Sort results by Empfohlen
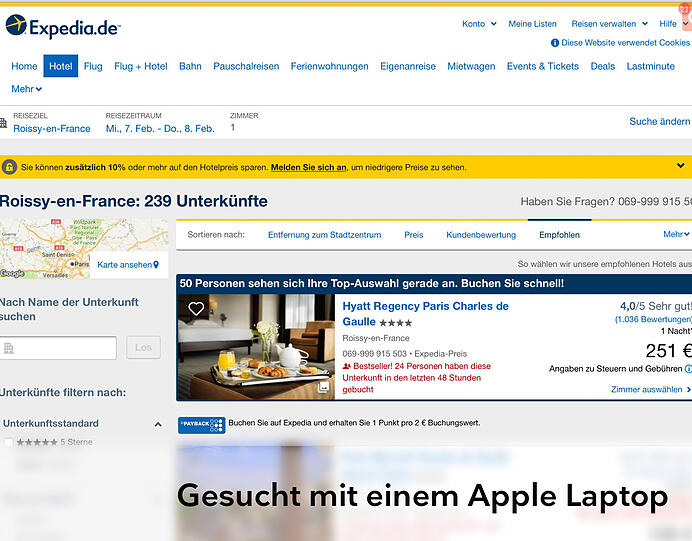The image size is (692, 541). (559, 235)
